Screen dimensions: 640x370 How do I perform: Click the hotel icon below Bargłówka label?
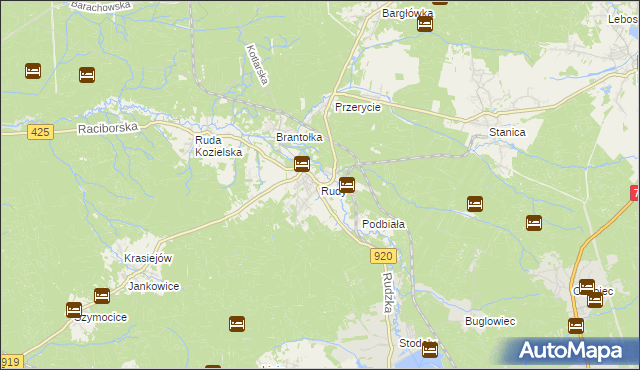425,24
